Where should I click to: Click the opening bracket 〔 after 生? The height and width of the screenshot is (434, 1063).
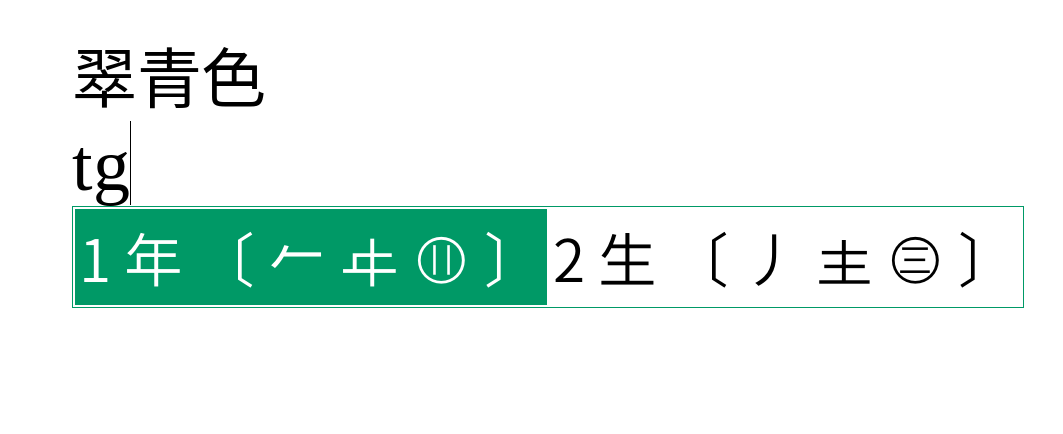(718, 260)
